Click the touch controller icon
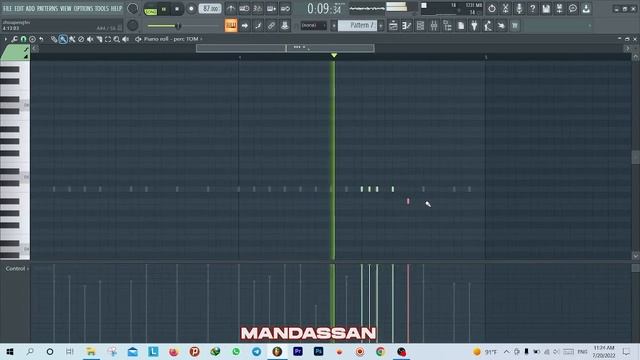The image size is (640, 360). (501, 26)
